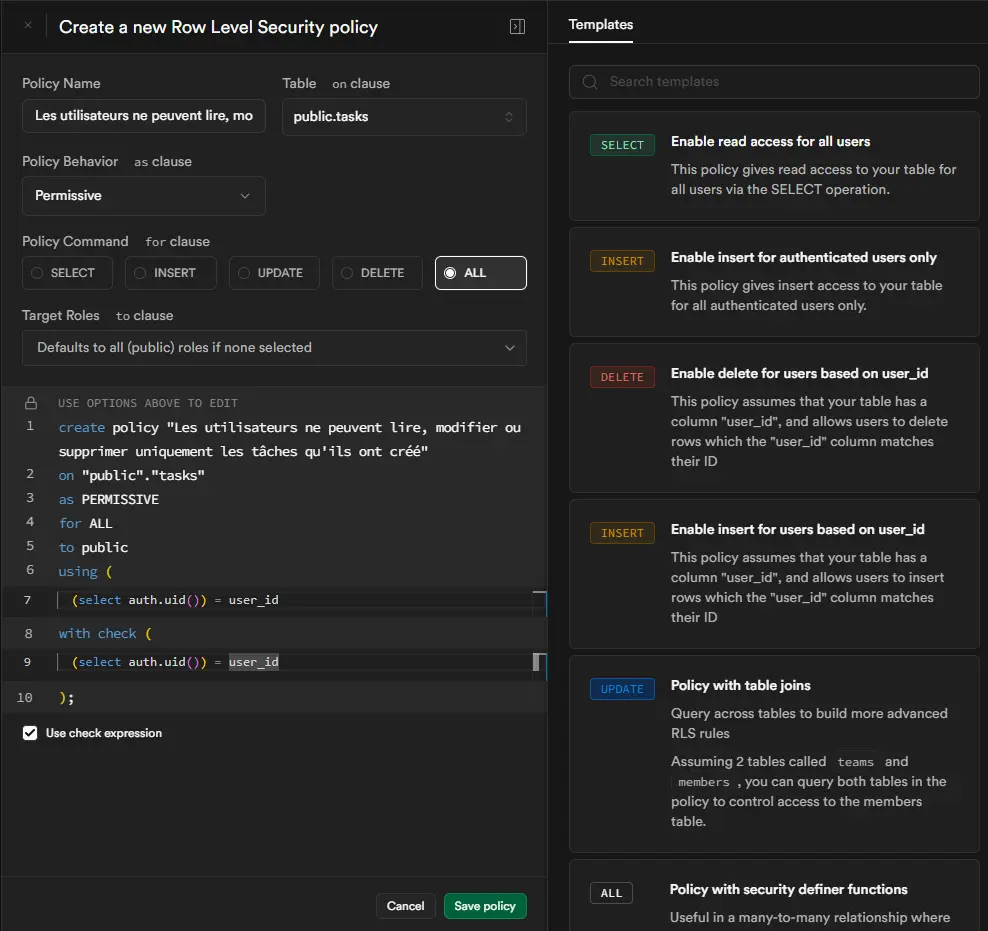The height and width of the screenshot is (931, 988).
Task: Click the 'to public' code line
Action: [x=93, y=547]
